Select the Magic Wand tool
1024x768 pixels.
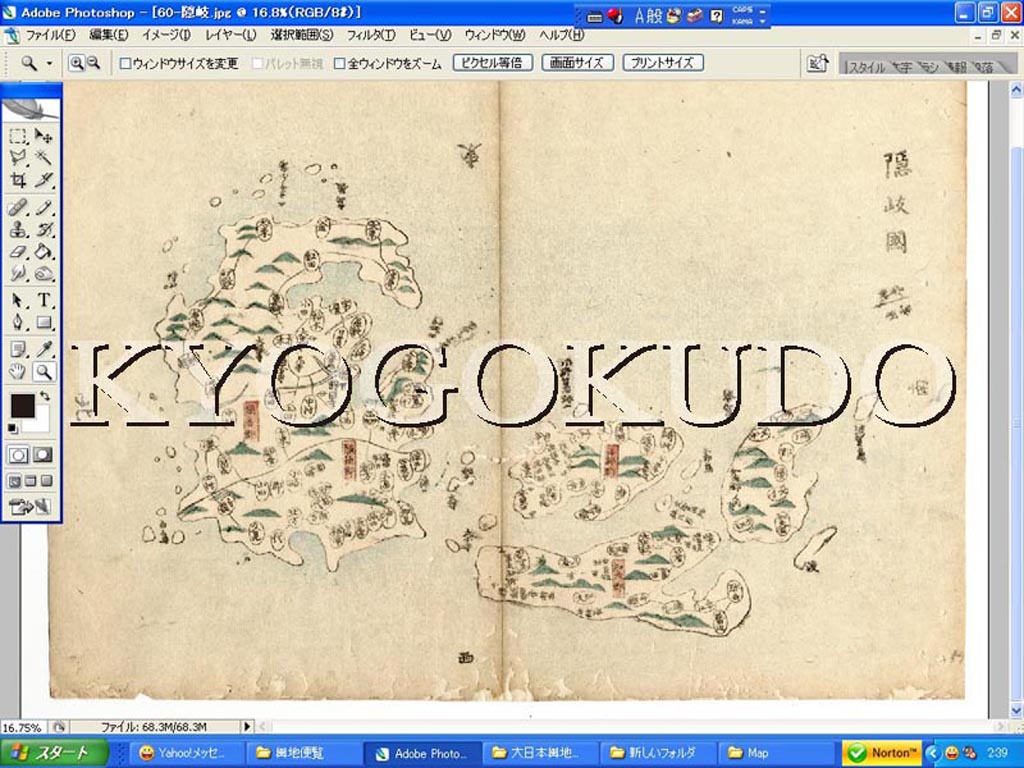pyautogui.click(x=43, y=157)
